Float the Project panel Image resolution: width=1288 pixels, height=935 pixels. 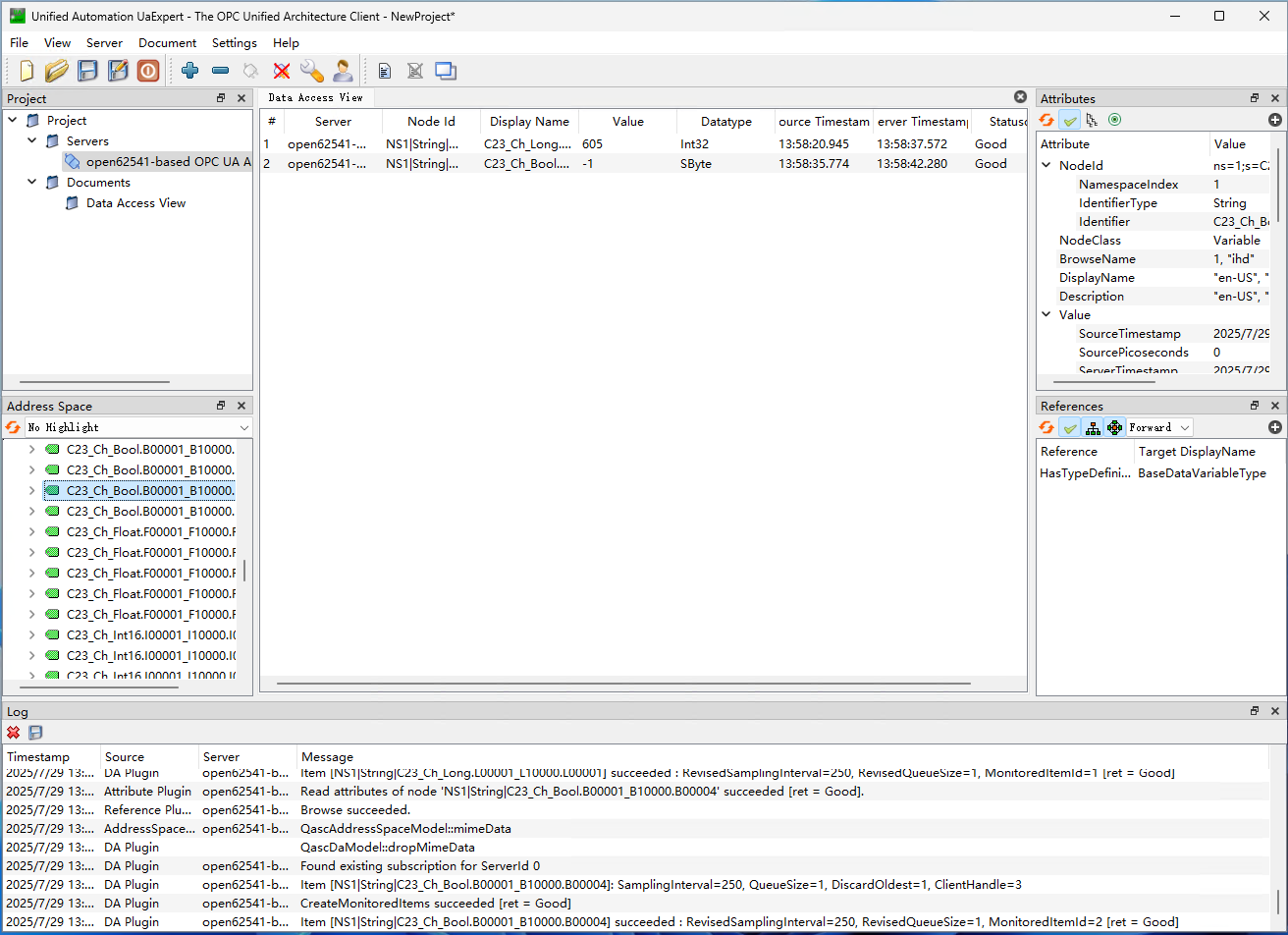pos(222,98)
